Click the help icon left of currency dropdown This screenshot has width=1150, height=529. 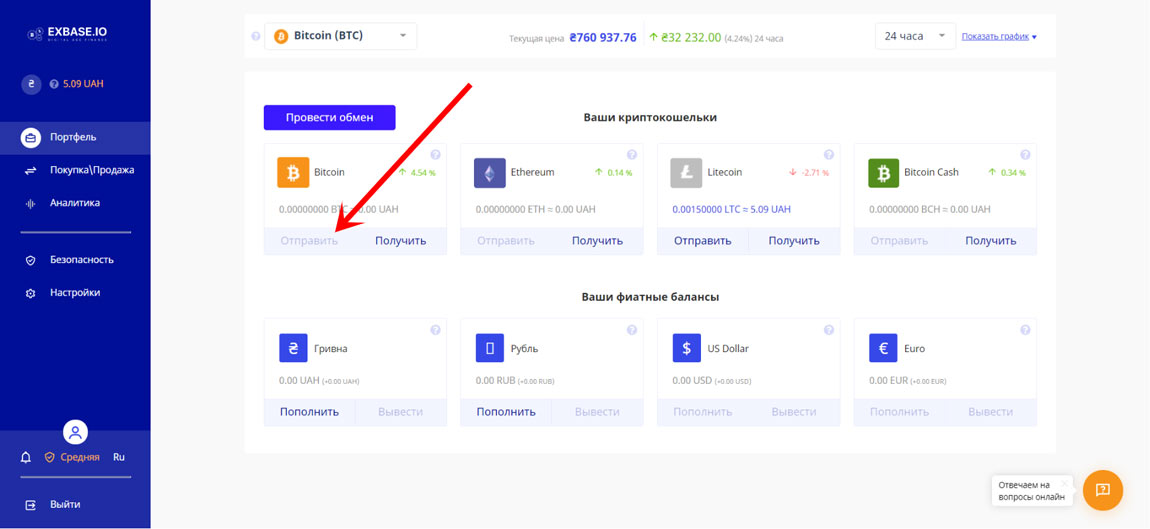point(255,36)
